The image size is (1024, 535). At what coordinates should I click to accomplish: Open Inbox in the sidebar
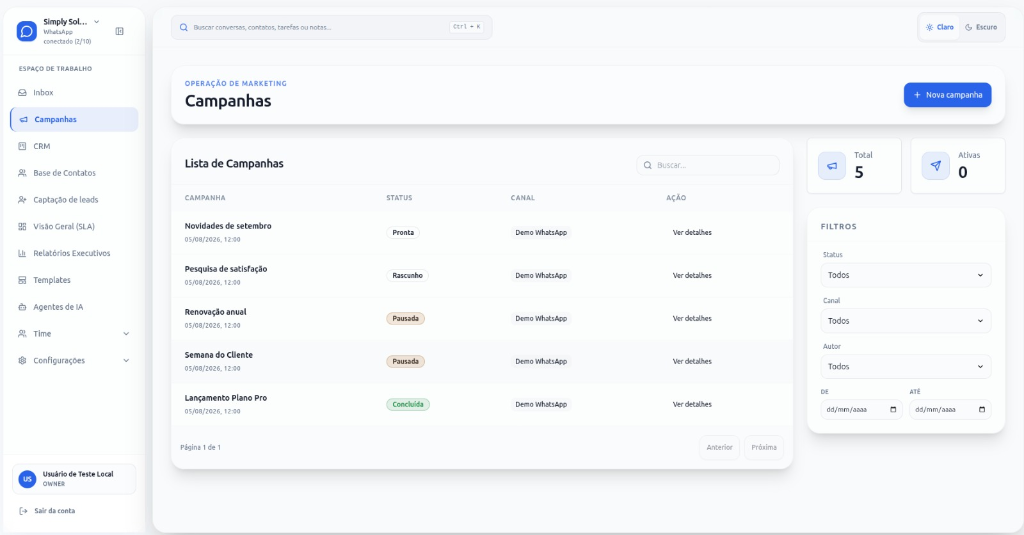pos(74,93)
